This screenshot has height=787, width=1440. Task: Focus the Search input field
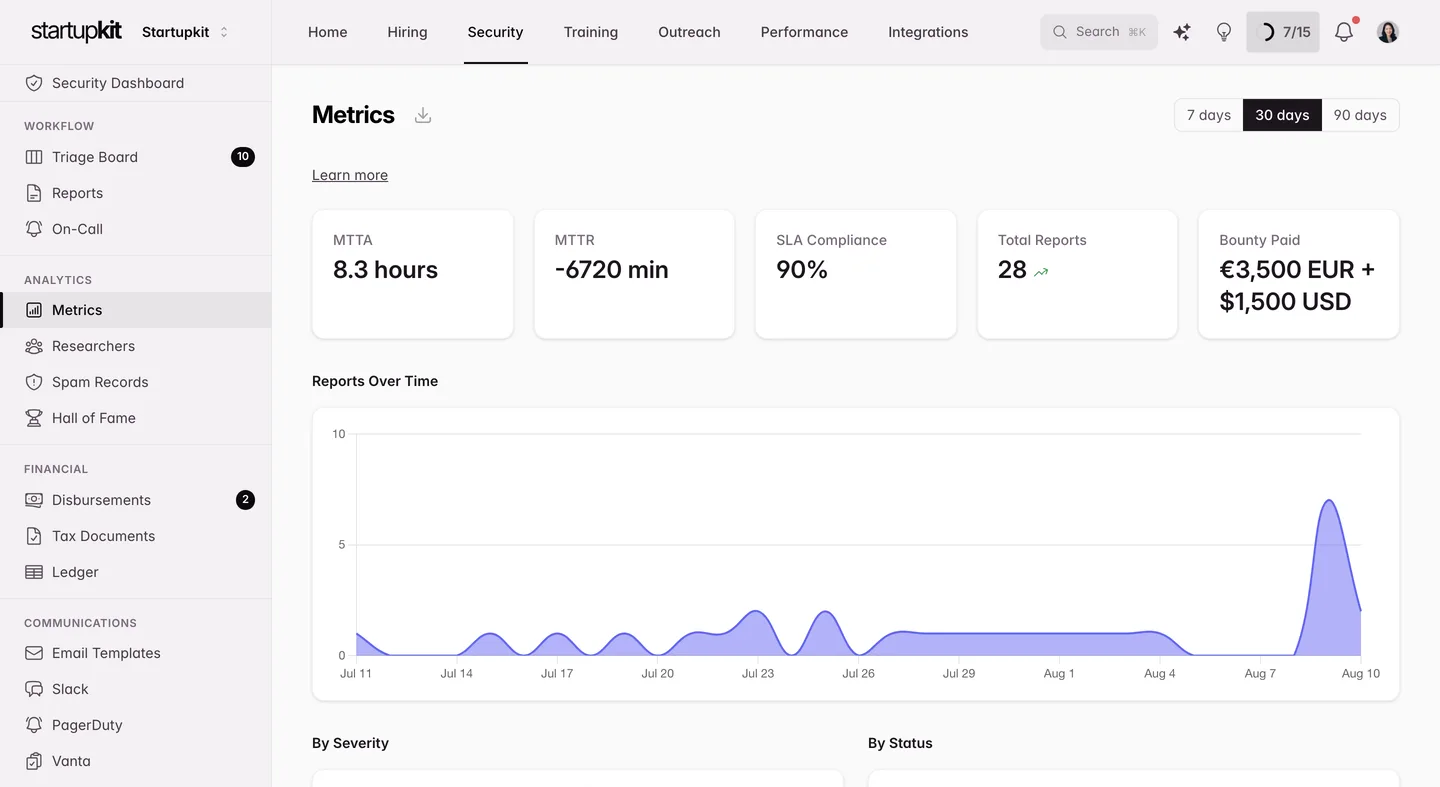point(1099,32)
